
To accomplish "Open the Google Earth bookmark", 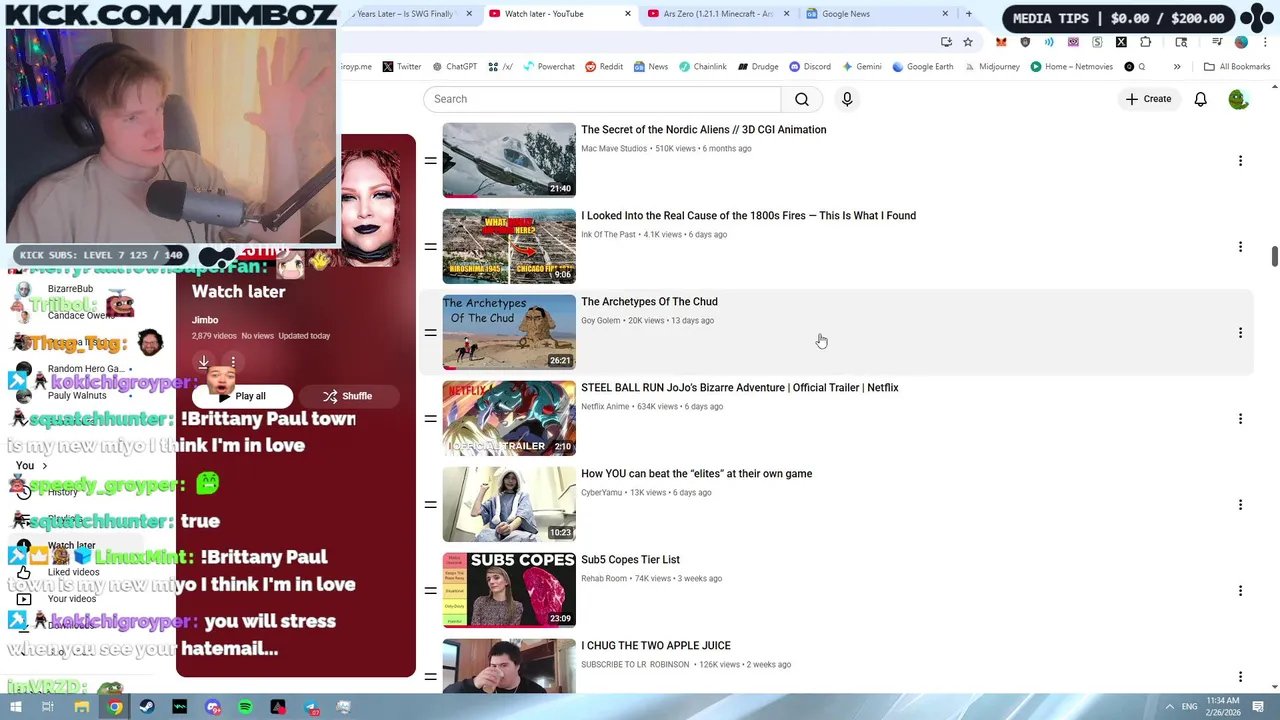I will 922,67.
